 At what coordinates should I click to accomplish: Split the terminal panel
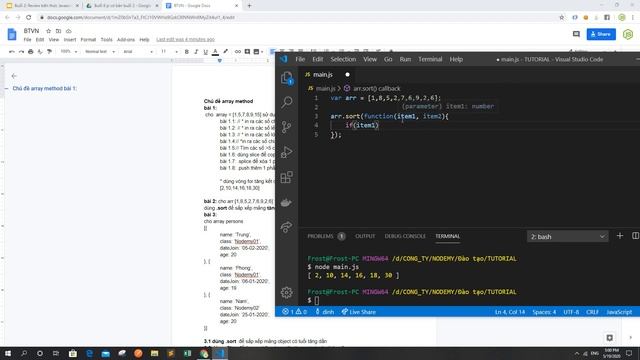click(635, 236)
